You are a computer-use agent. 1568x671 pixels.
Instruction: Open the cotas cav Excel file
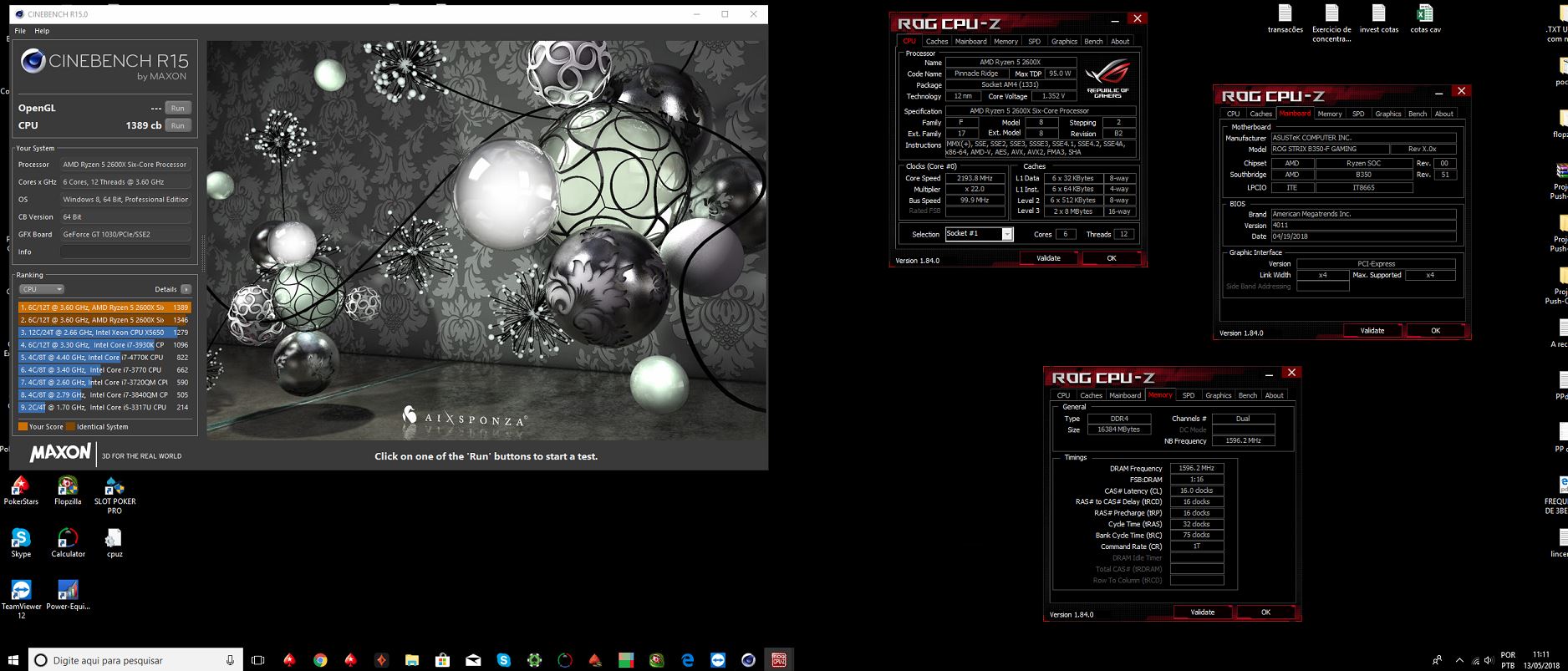1425,19
